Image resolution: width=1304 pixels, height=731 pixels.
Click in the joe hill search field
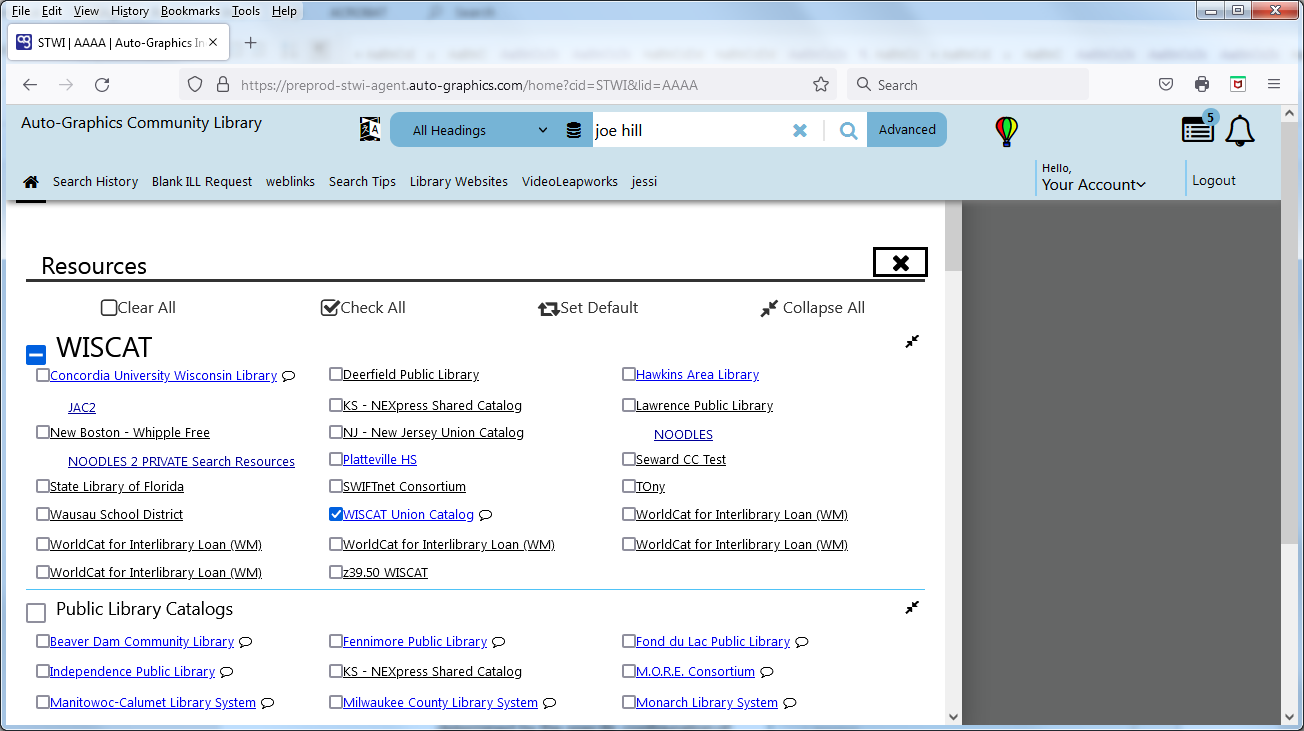click(688, 130)
